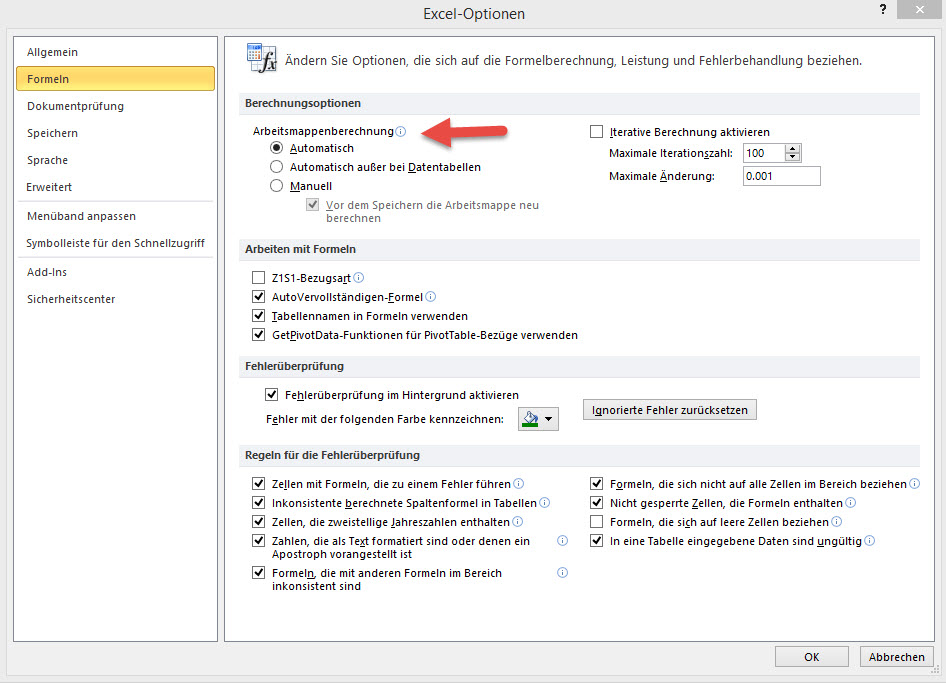Open the error color dropdown arrow

548,419
